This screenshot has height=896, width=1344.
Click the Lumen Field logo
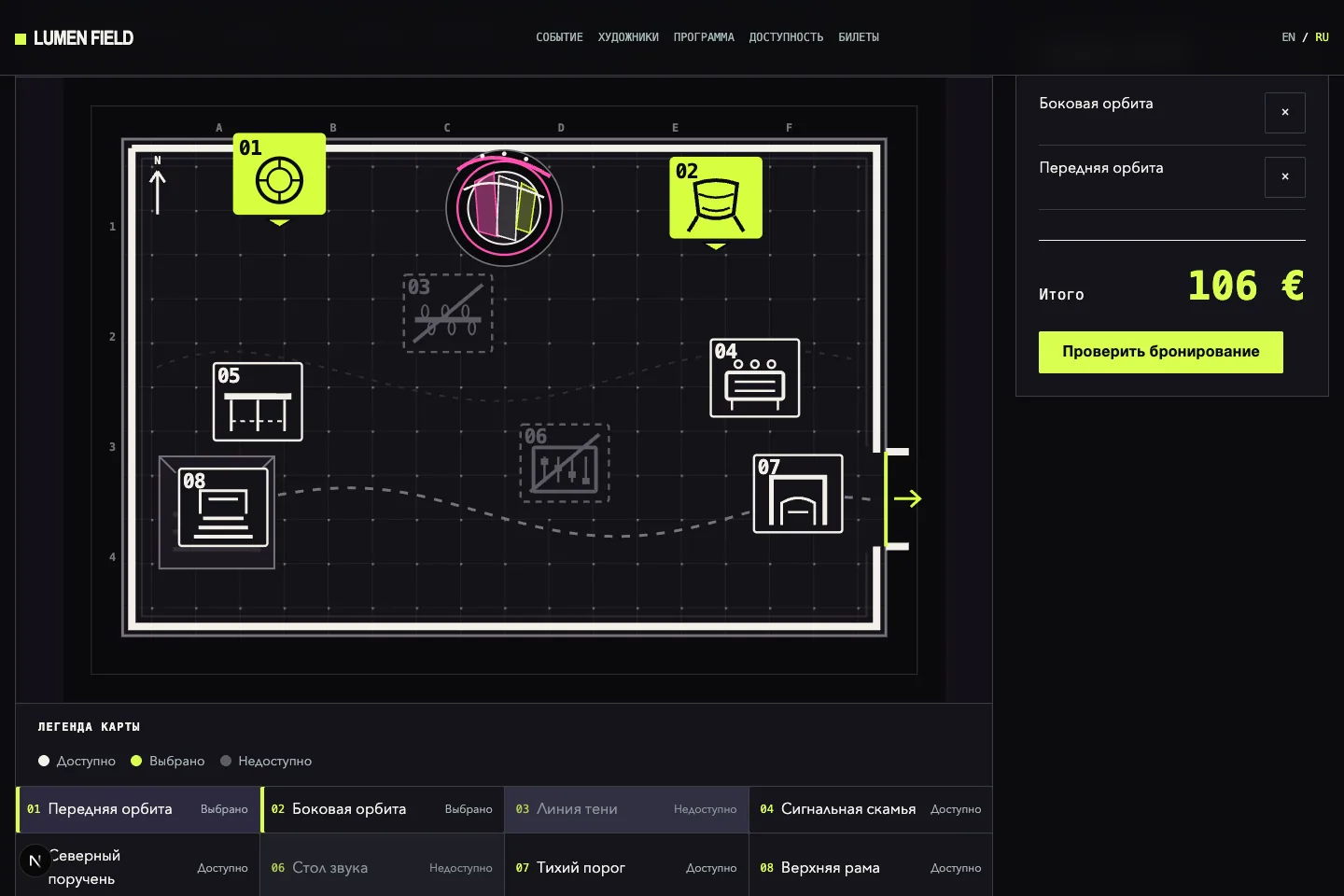tap(75, 38)
